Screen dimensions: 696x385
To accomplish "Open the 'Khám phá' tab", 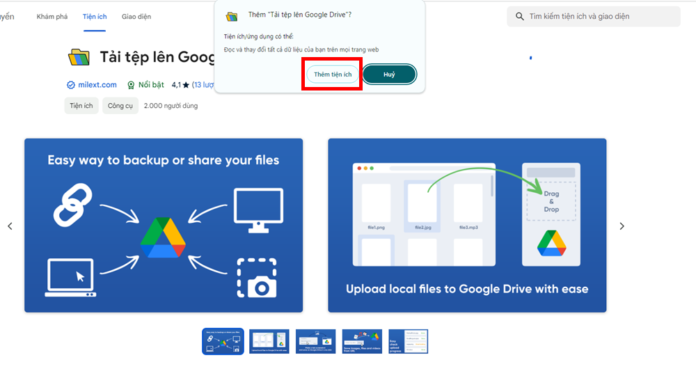I will pyautogui.click(x=52, y=16).
